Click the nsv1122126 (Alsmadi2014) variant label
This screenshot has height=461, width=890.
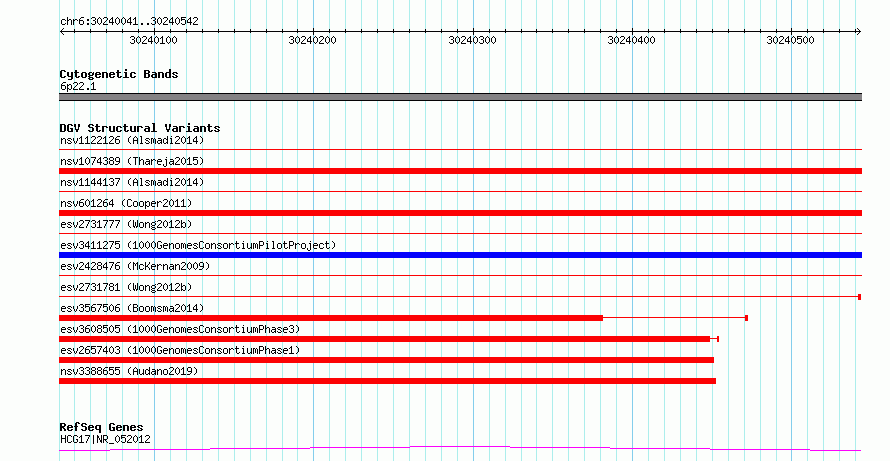pos(132,140)
